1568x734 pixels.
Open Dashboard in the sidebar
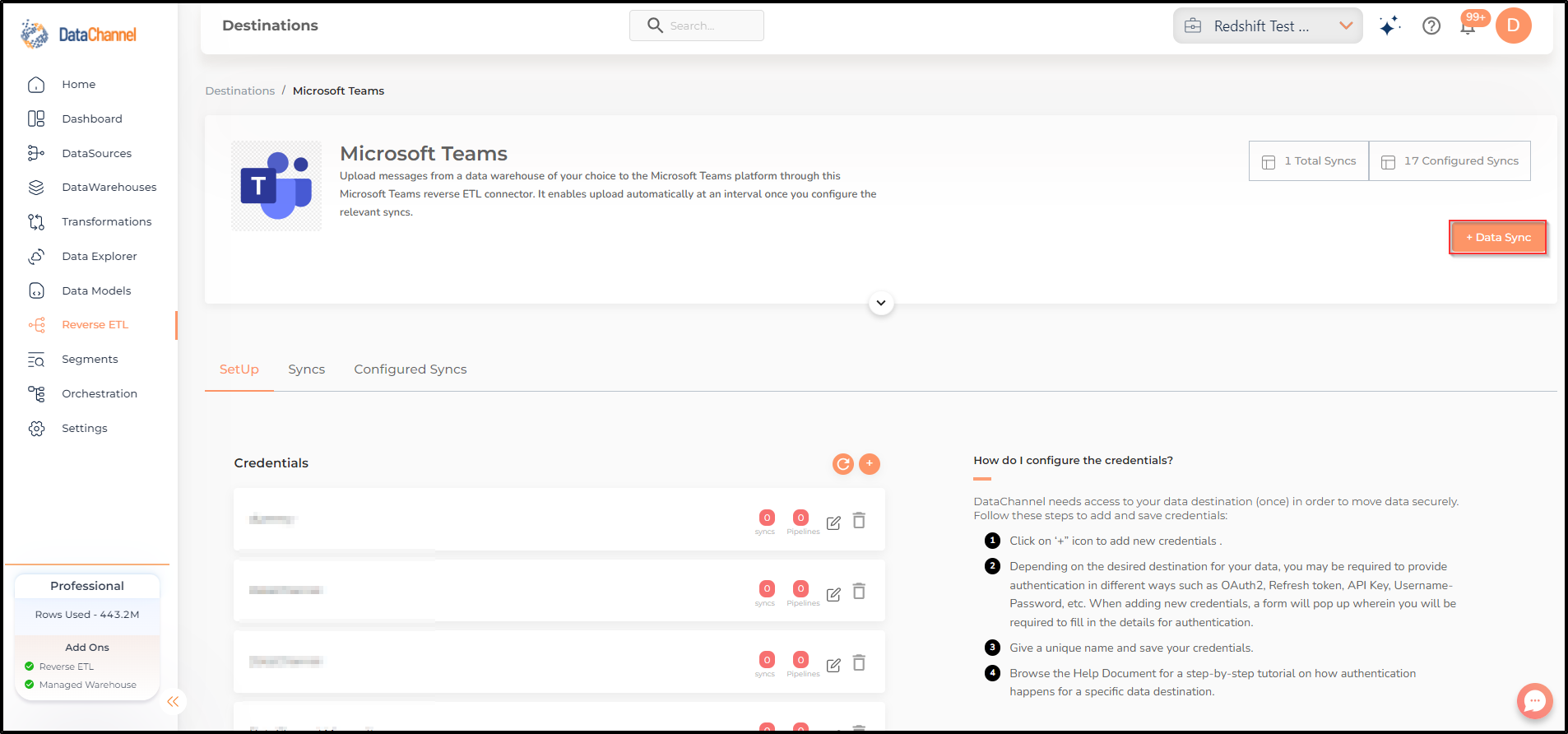(91, 118)
